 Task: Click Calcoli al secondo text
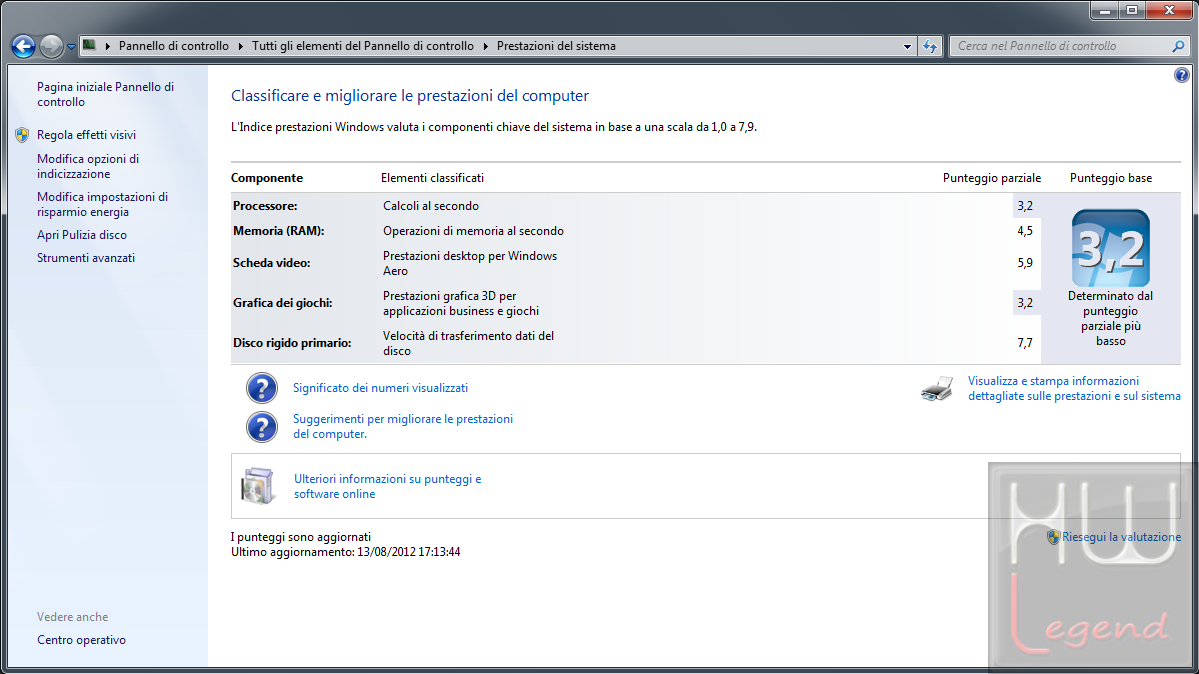[x=431, y=206]
